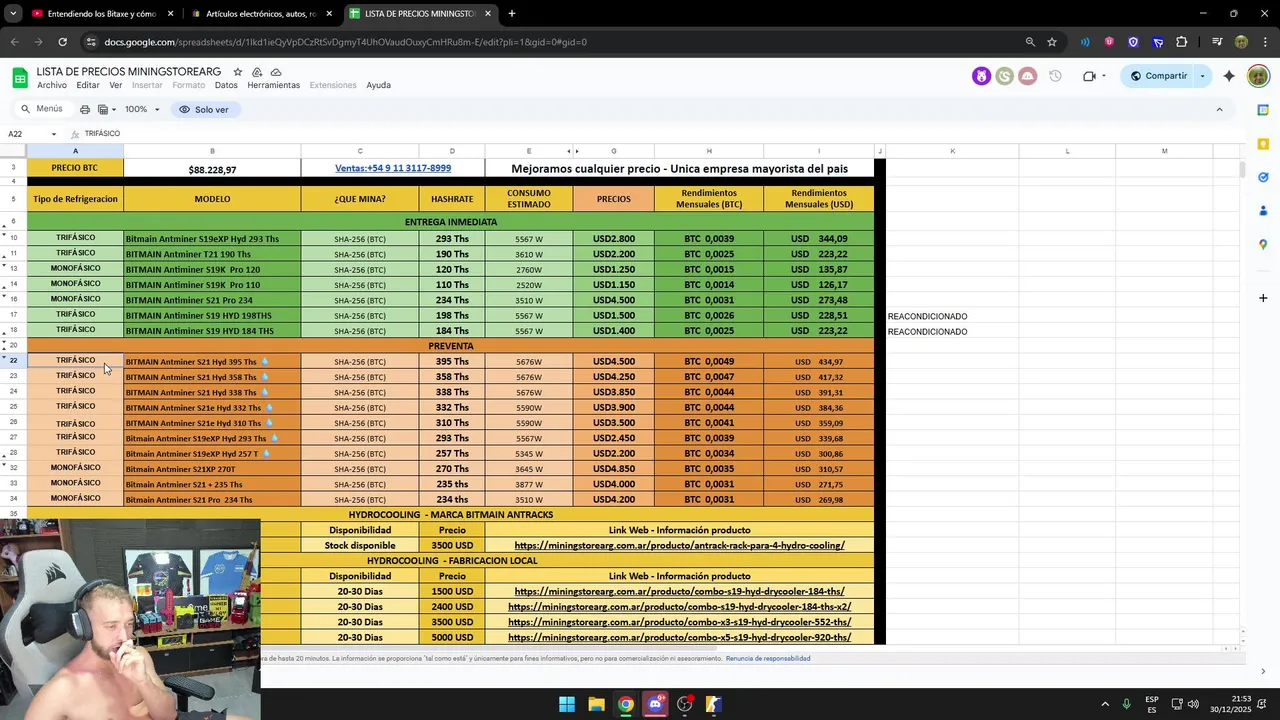Open the Compartir arrow dropdown
Image resolution: width=1280 pixels, height=720 pixels.
1202,76
